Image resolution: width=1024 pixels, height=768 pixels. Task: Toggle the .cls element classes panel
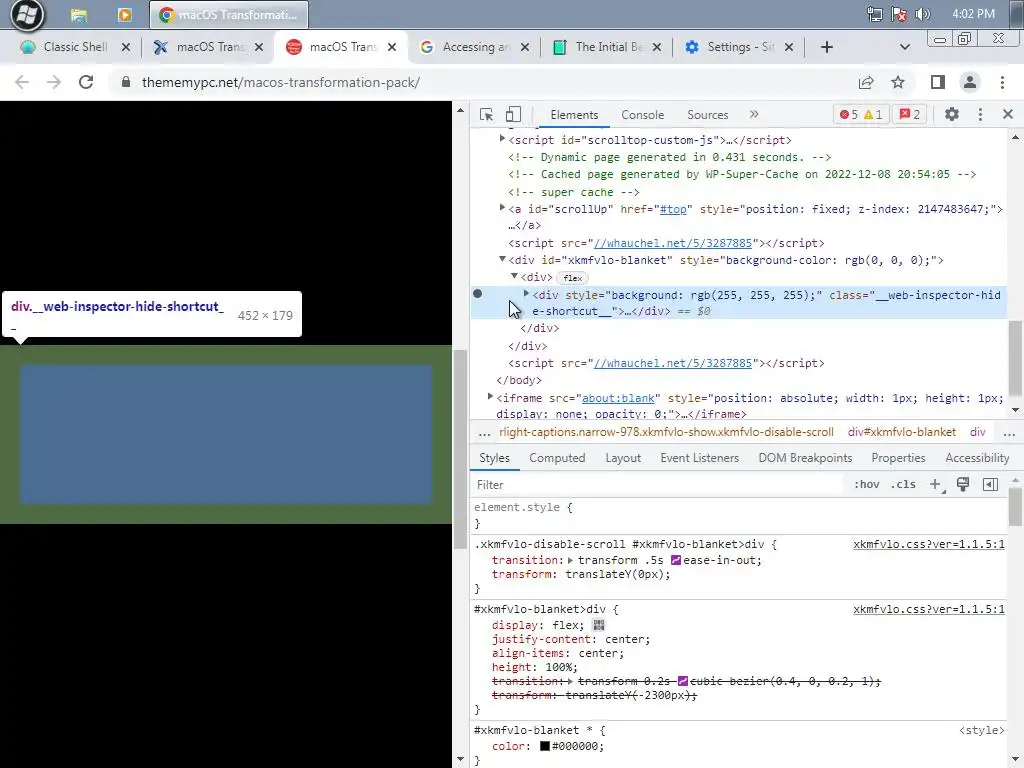click(x=903, y=485)
